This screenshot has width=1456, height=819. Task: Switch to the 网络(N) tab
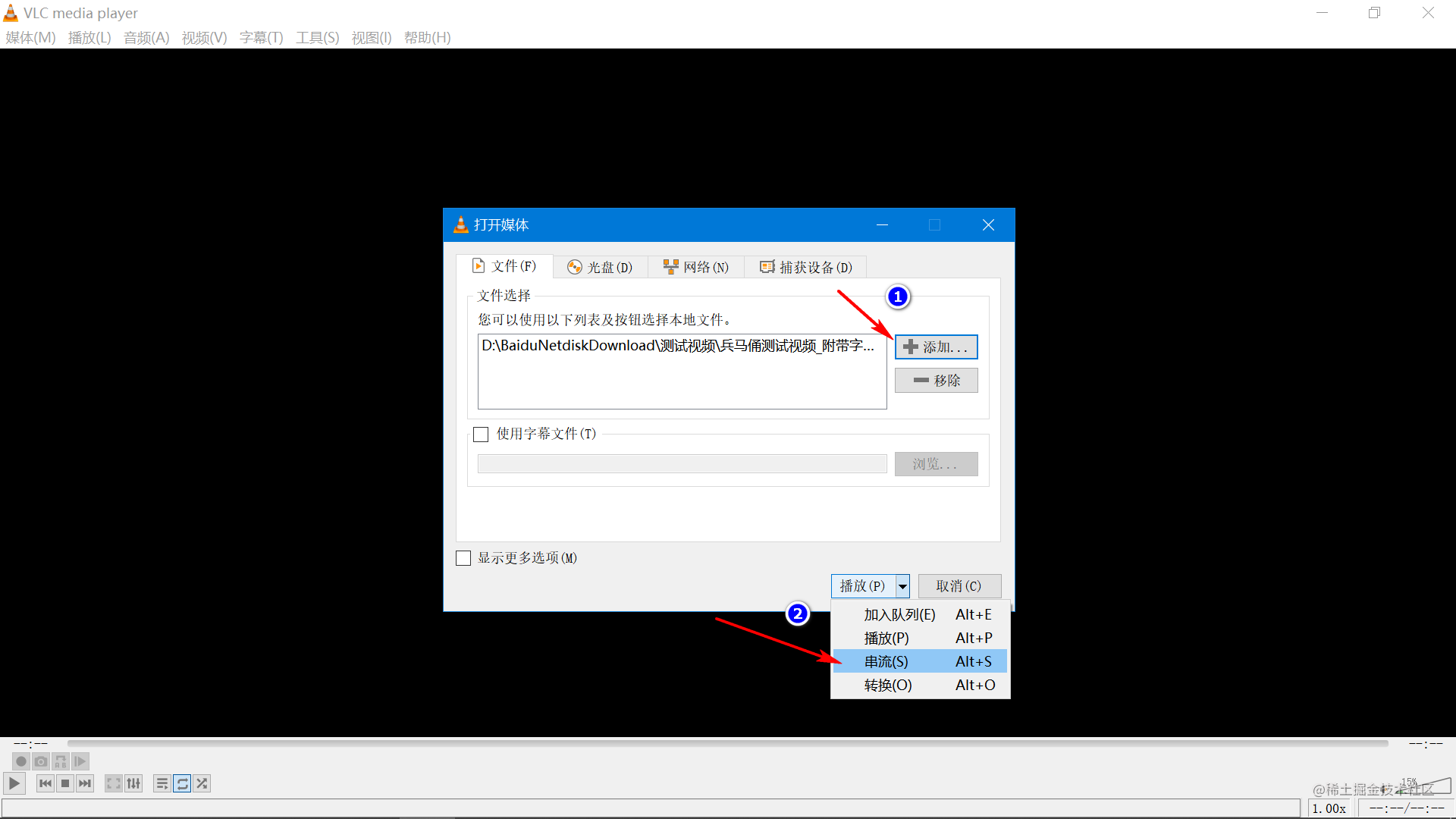695,267
